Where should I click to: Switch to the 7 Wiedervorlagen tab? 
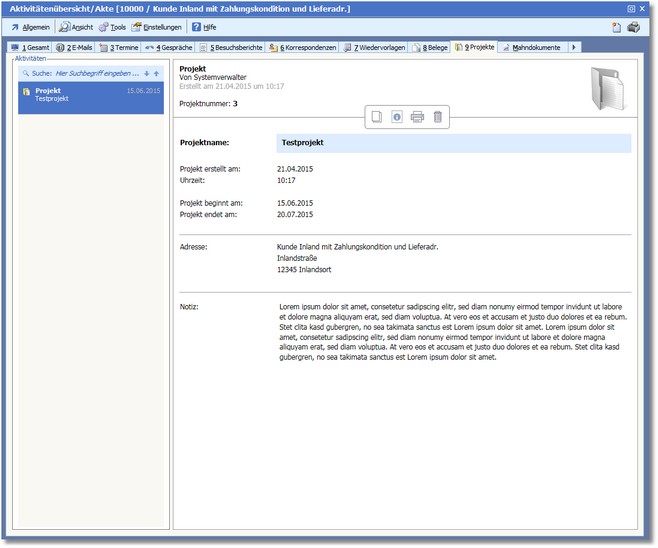pyautogui.click(x=375, y=47)
